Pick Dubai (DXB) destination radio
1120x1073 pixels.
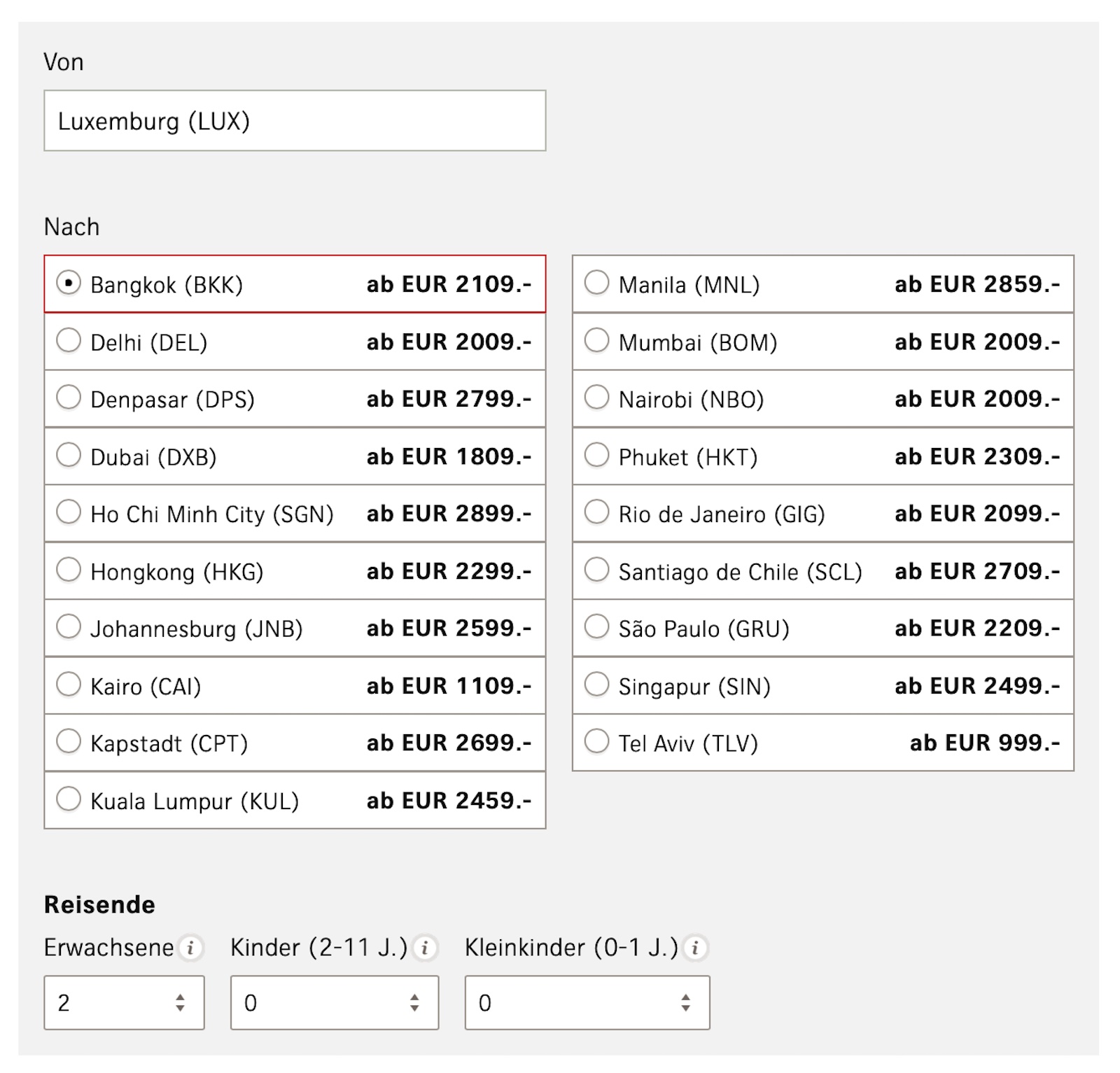click(x=69, y=455)
